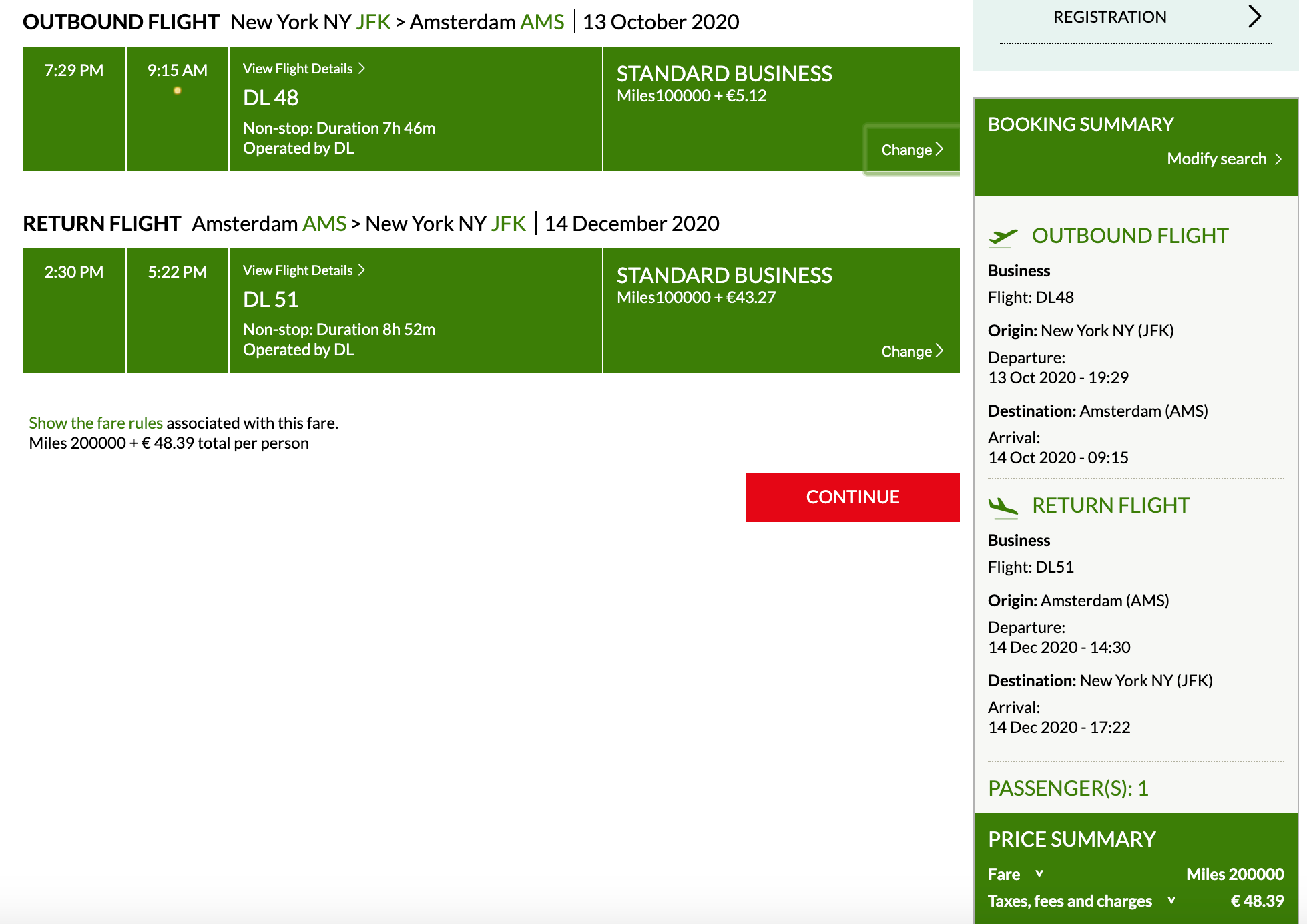Expand the Fare price breakdown chevron
1307x924 pixels.
[x=1039, y=873]
